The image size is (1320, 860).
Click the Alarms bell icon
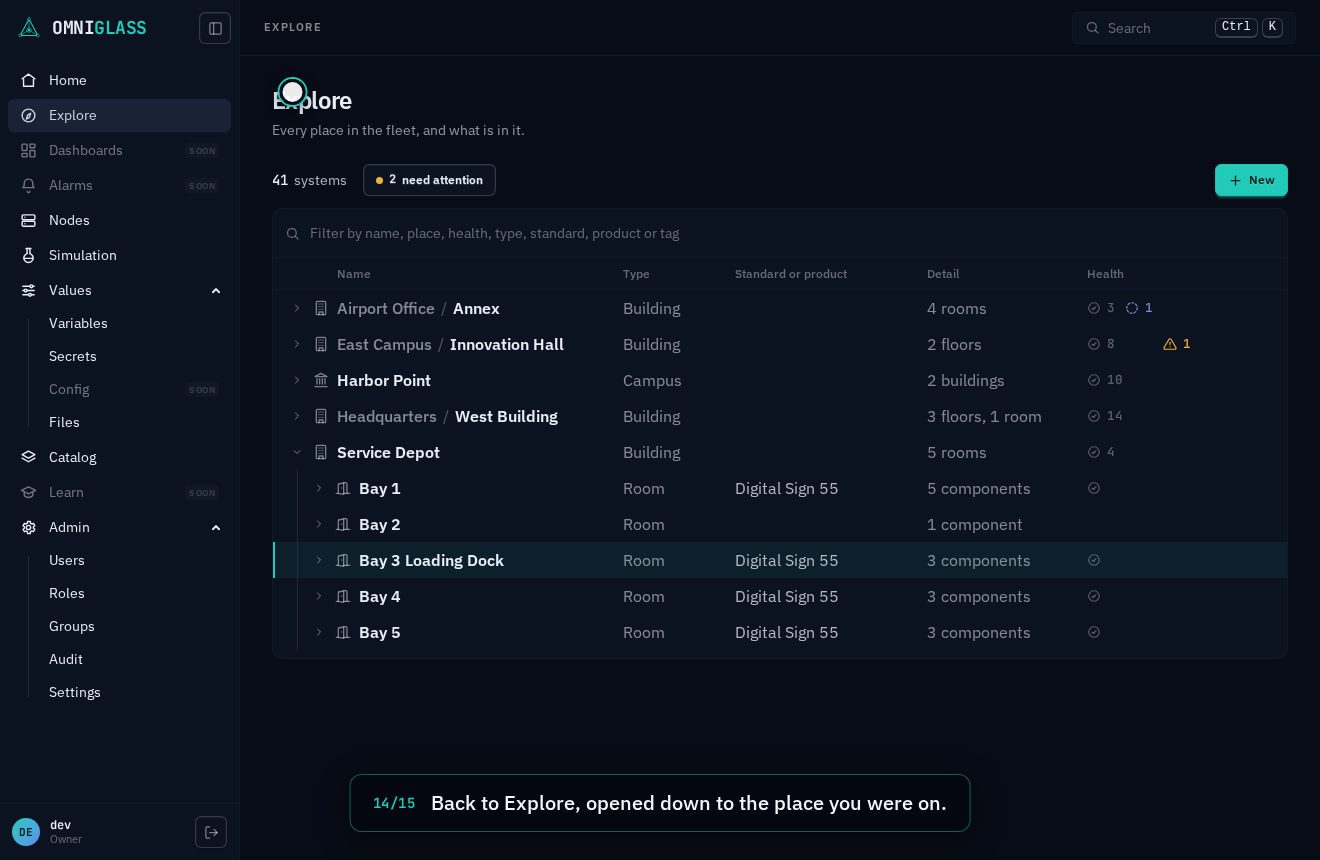(29, 185)
